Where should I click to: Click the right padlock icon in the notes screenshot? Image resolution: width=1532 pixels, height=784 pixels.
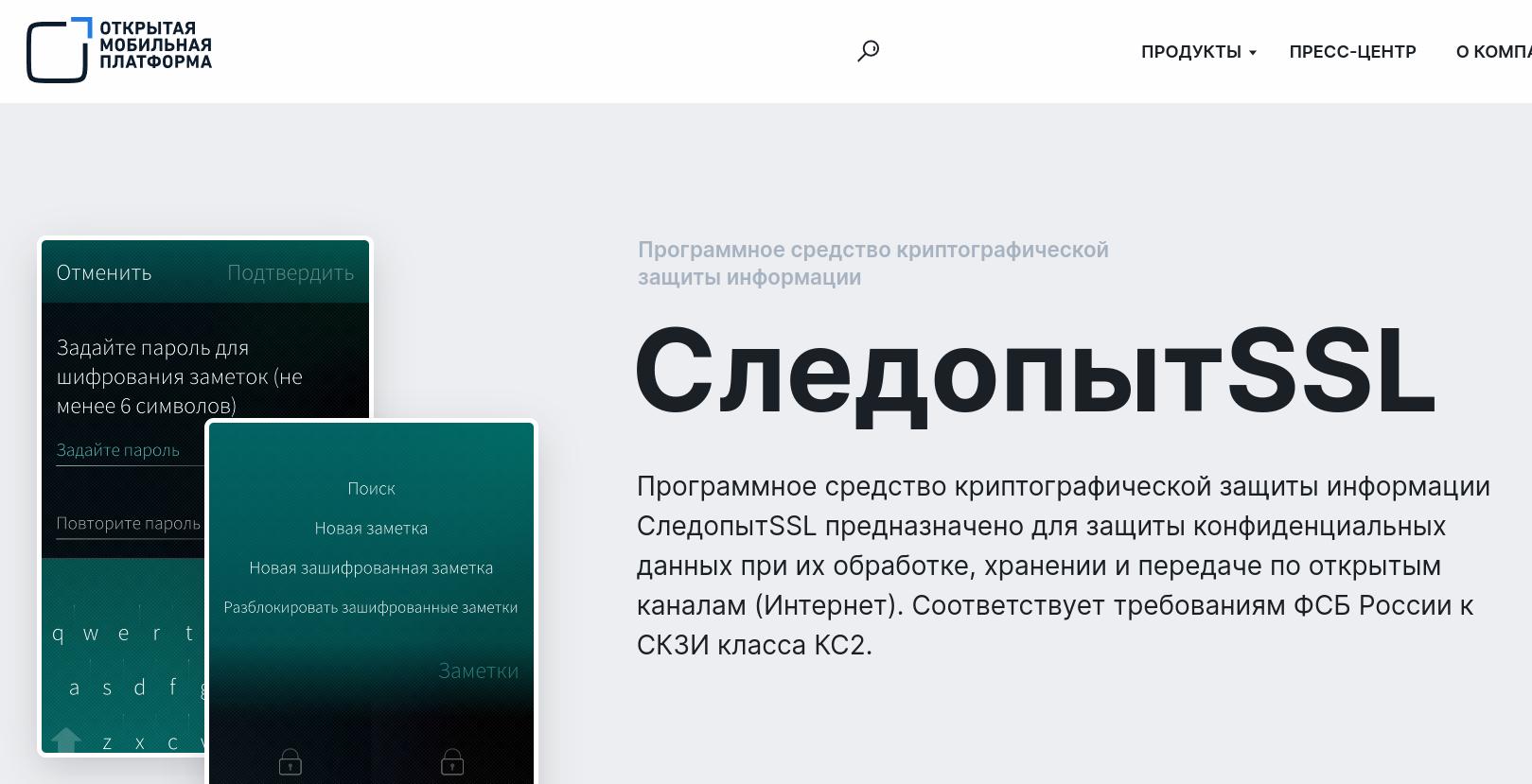[x=452, y=761]
